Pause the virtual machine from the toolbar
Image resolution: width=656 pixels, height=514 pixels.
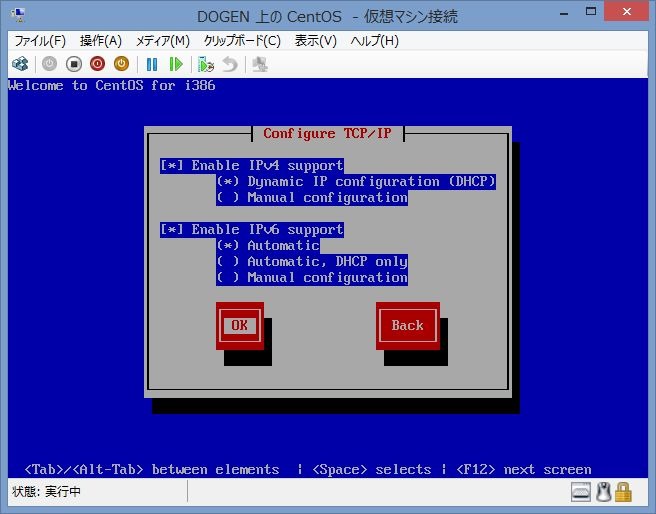click(x=153, y=64)
